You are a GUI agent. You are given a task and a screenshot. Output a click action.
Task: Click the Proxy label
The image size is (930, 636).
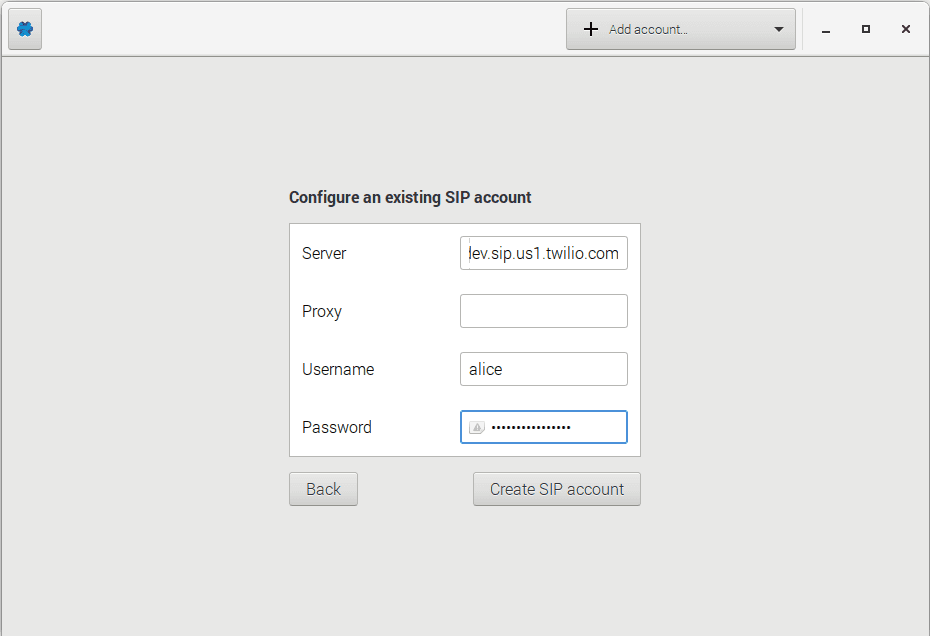pyautogui.click(x=321, y=311)
